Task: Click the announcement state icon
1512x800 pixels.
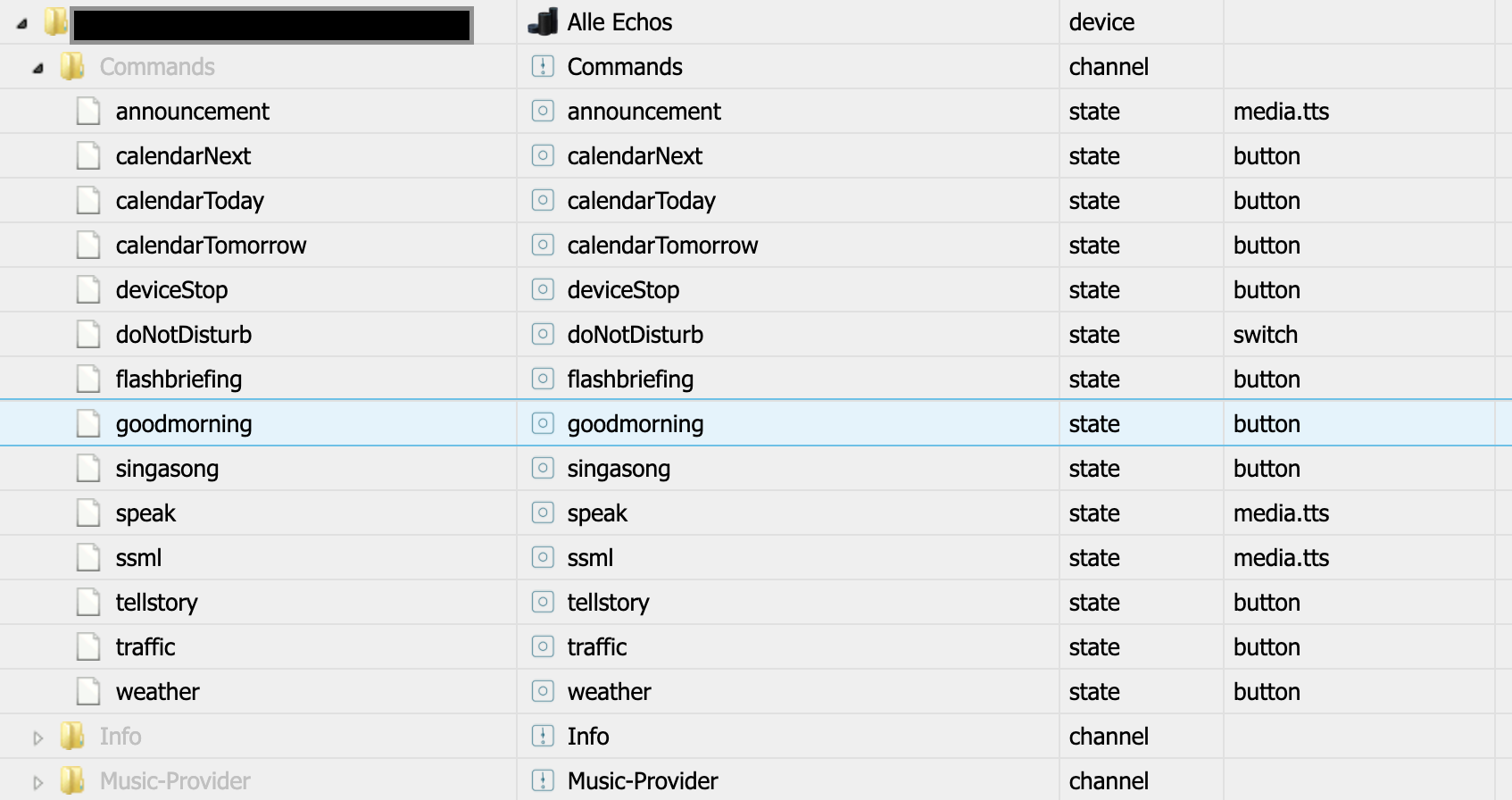Action: coord(543,112)
